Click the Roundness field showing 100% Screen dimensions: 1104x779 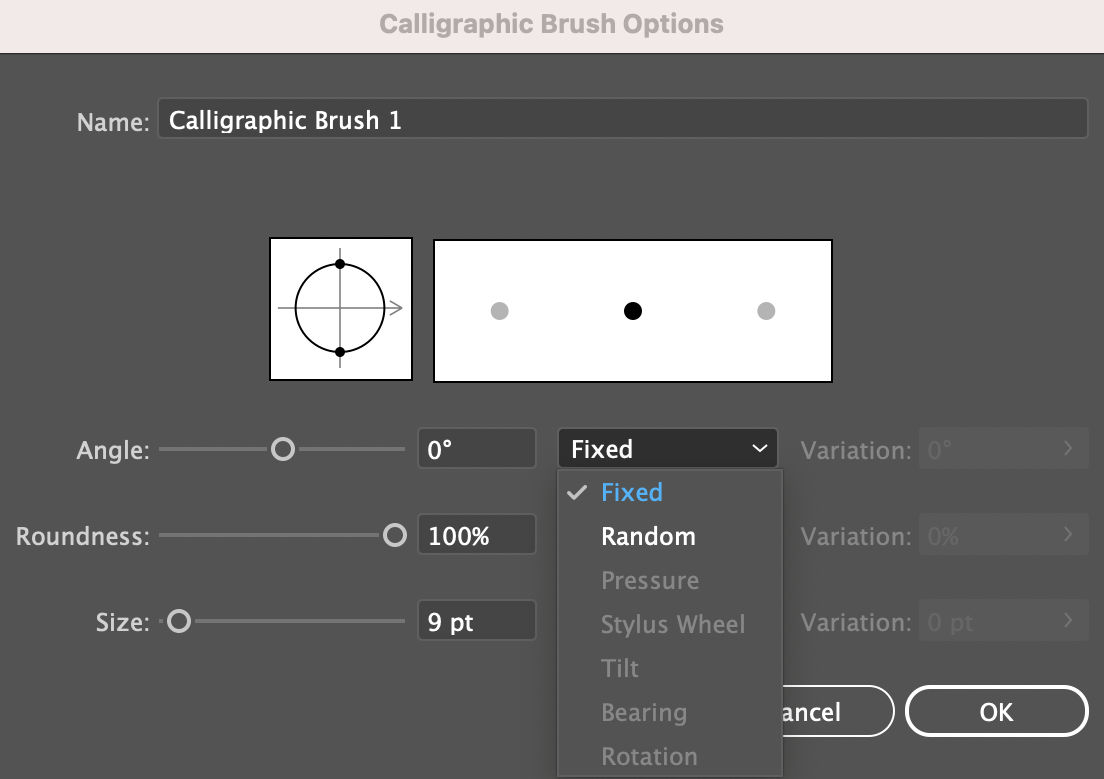[477, 534]
